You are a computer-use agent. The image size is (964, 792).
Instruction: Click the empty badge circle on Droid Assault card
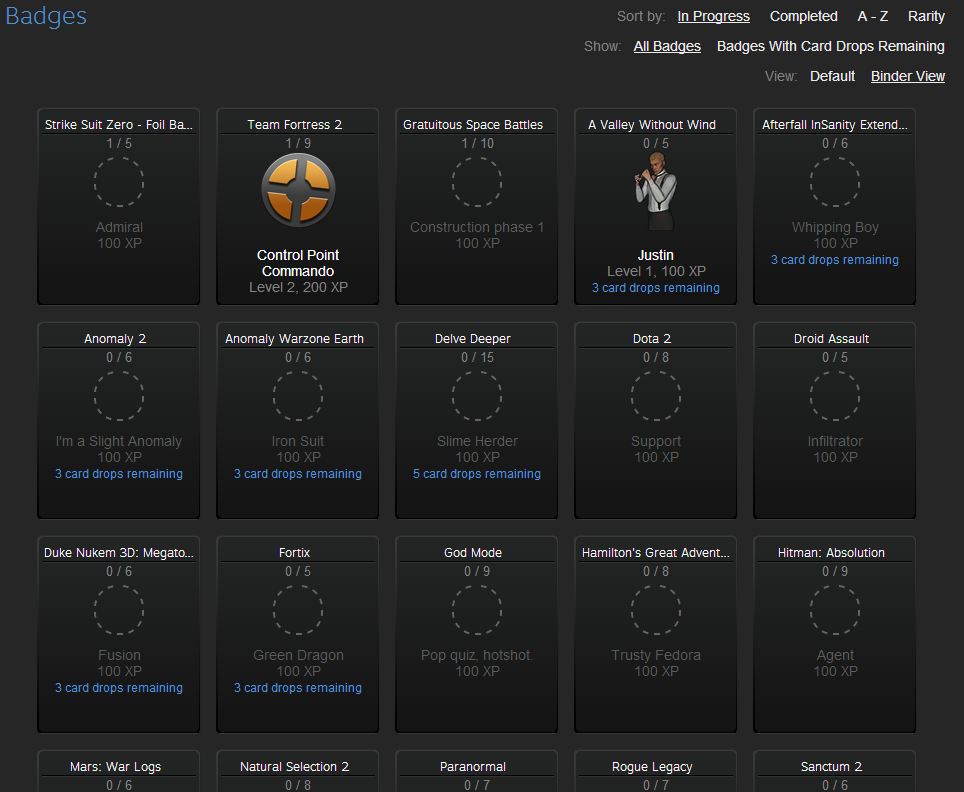click(835, 396)
